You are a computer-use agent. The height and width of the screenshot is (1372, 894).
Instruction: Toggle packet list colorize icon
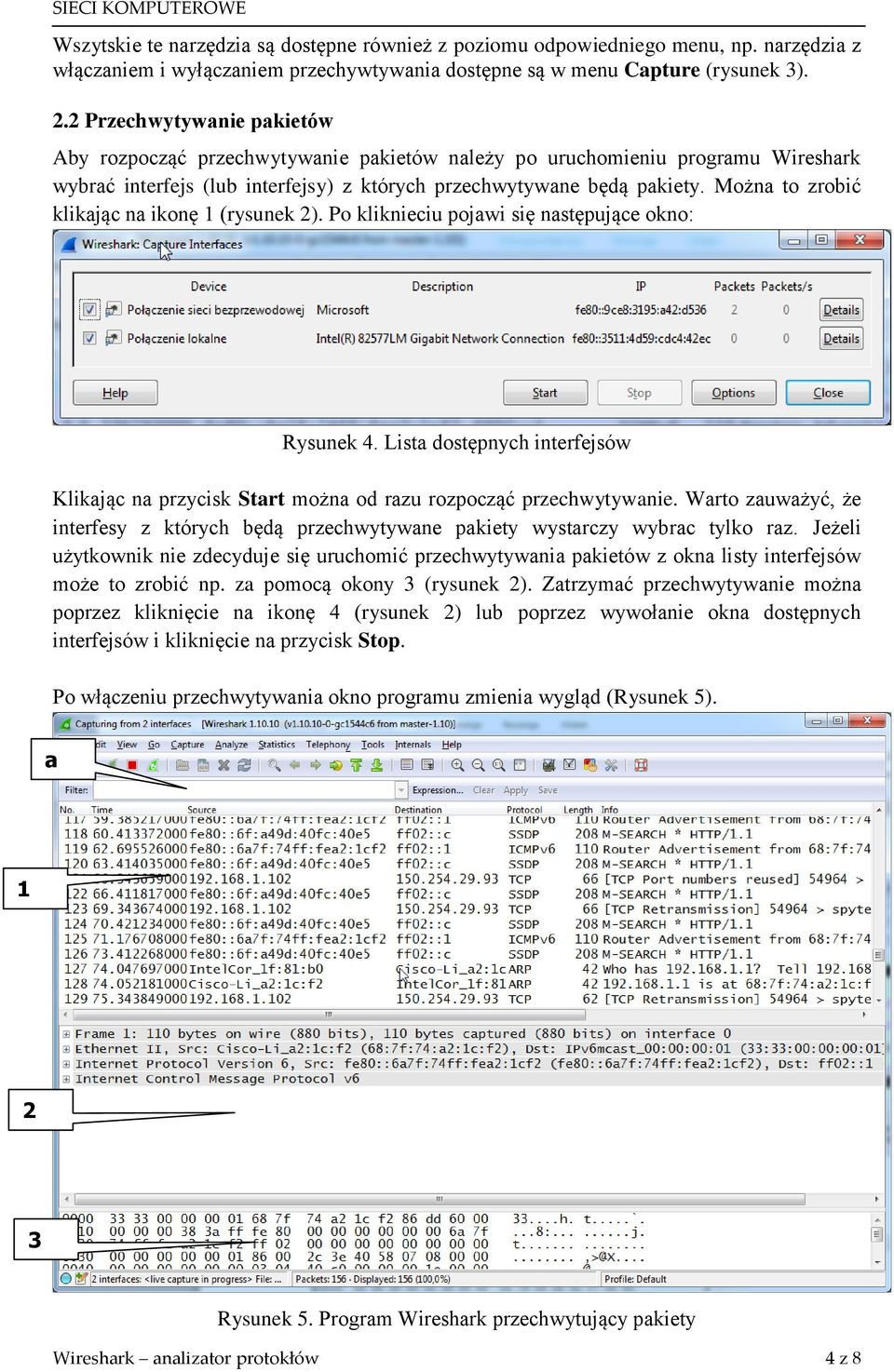(x=407, y=765)
